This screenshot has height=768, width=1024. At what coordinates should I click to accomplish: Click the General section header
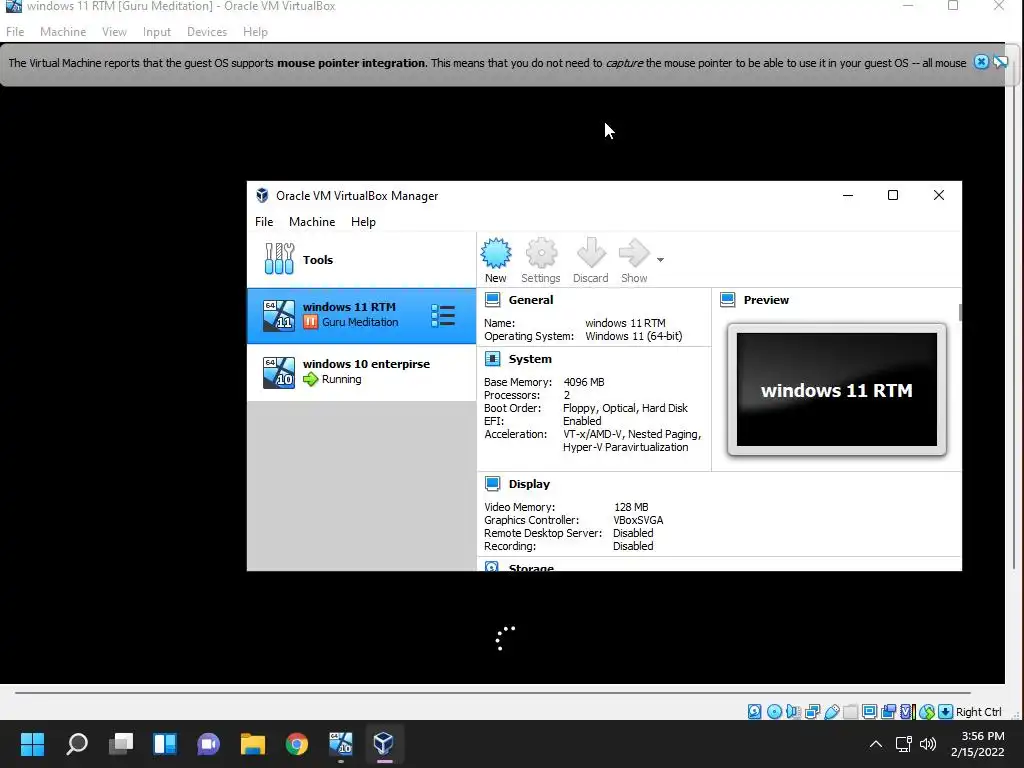(531, 300)
